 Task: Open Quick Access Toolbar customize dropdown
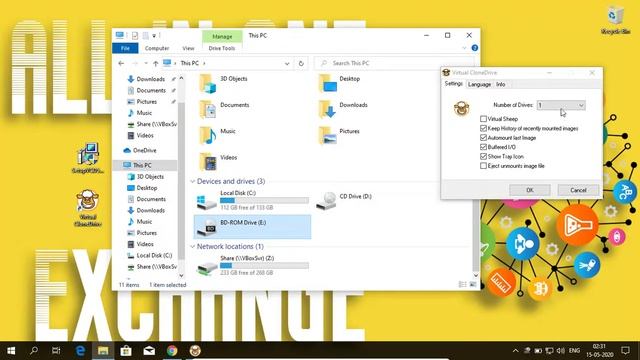pyautogui.click(x=154, y=36)
